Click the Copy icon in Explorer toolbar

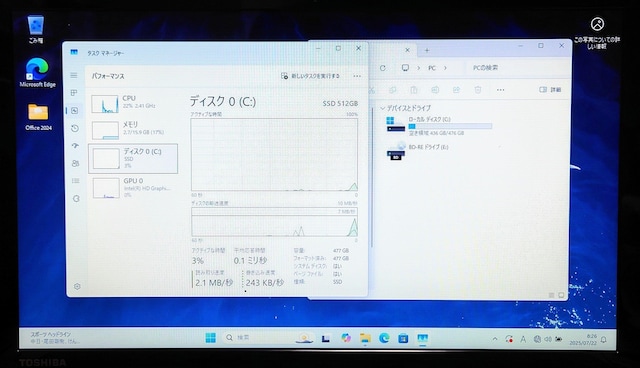(x=393, y=90)
